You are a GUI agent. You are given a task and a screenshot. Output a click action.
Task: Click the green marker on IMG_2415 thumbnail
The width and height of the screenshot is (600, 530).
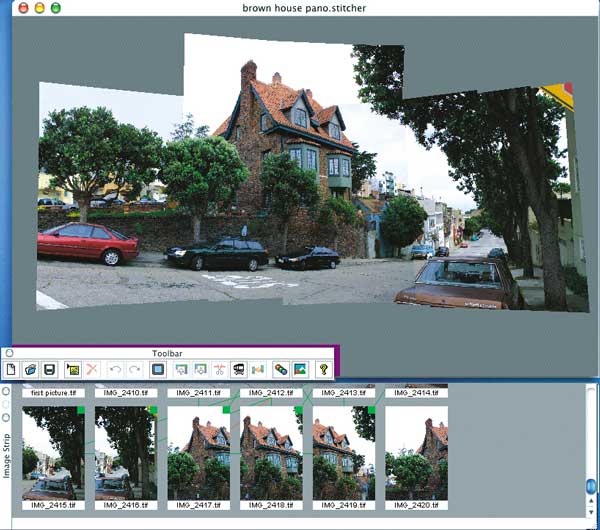tap(81, 410)
